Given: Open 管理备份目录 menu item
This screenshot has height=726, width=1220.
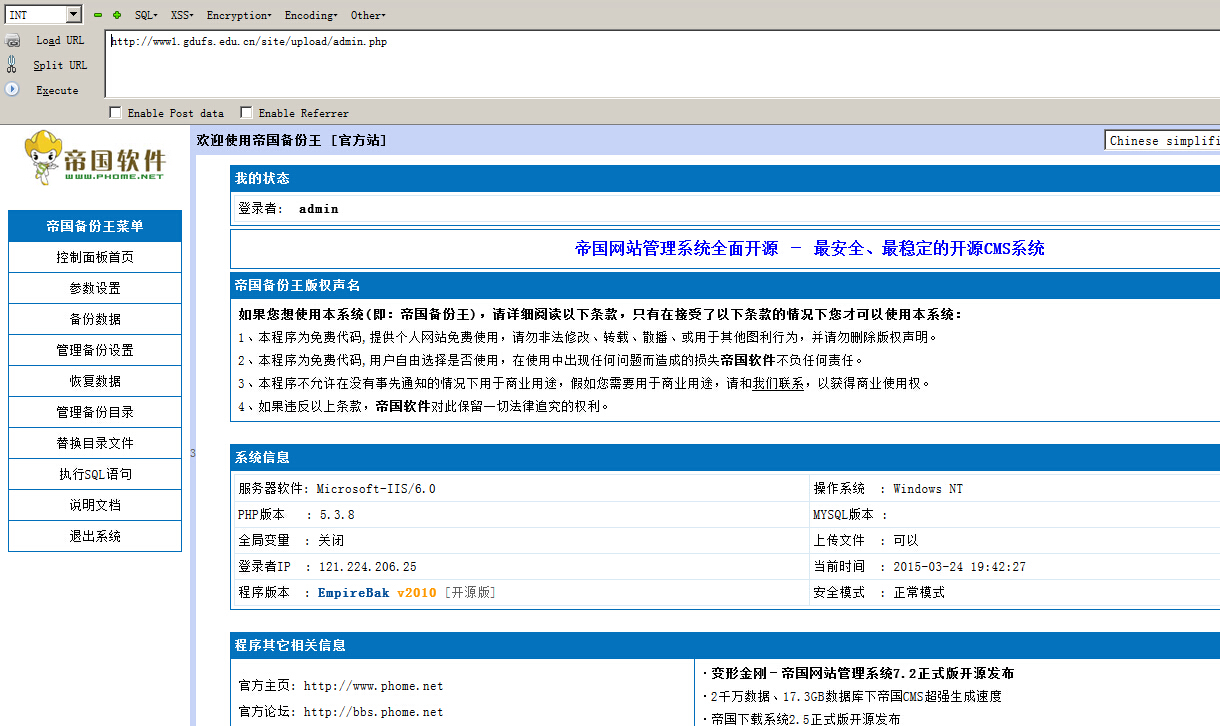Looking at the screenshot, I should point(95,412).
